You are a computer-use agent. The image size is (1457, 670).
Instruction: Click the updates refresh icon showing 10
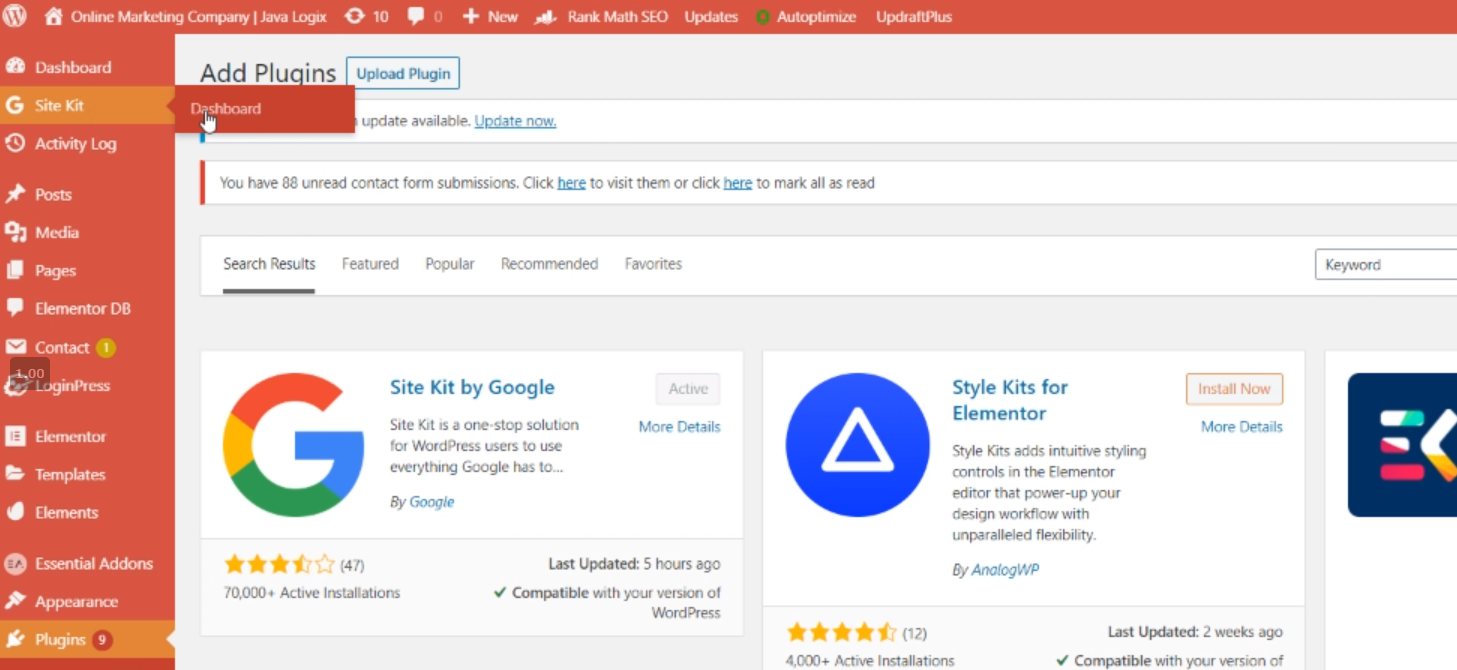tap(354, 17)
